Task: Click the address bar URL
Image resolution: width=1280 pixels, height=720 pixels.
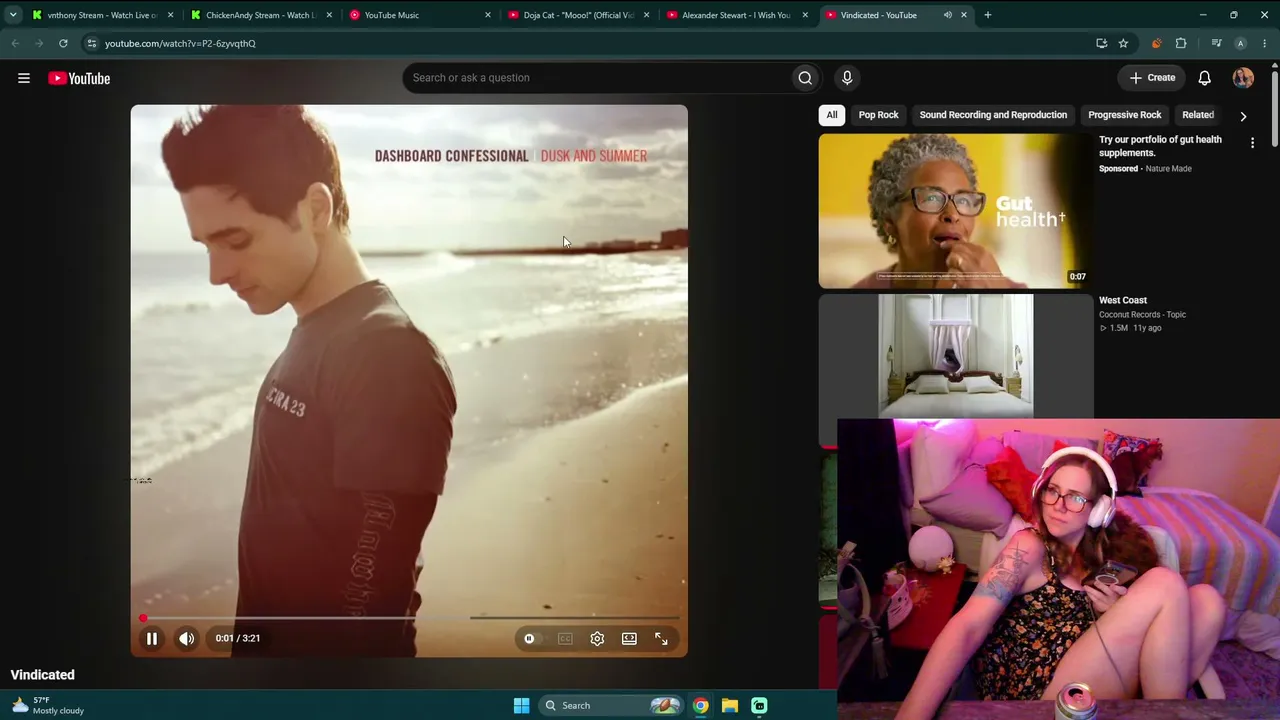Action: click(x=180, y=44)
